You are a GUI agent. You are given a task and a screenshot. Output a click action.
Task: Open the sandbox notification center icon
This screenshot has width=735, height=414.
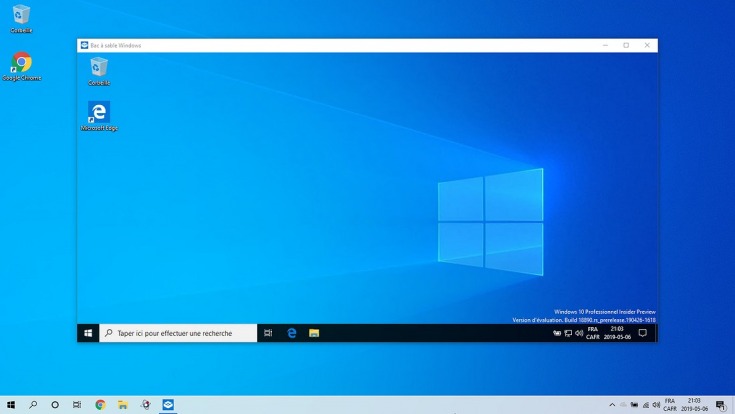pos(643,333)
